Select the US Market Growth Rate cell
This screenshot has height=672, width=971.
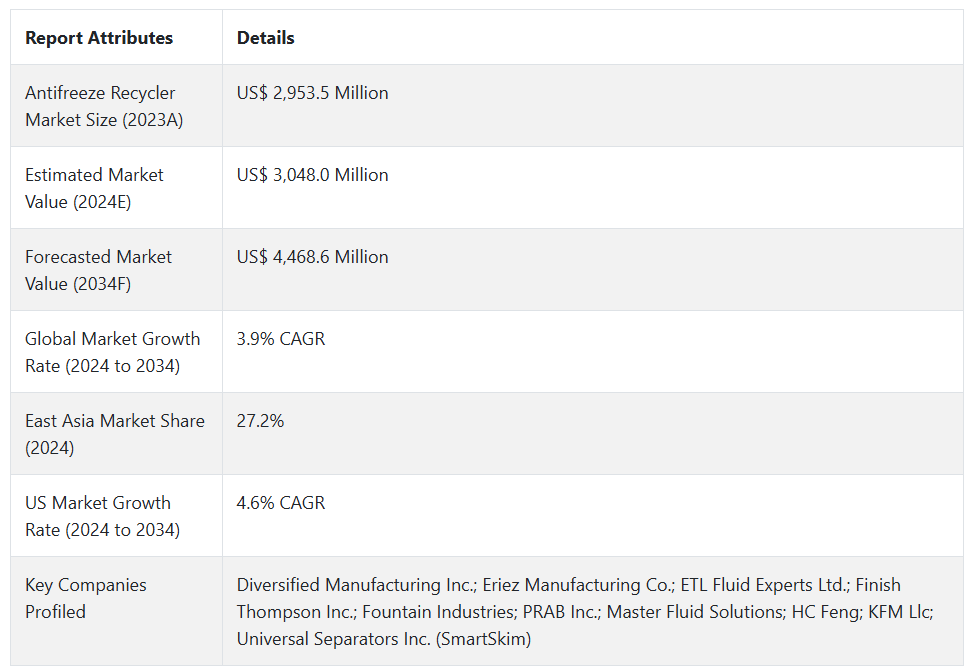pyautogui.click(x=102, y=516)
